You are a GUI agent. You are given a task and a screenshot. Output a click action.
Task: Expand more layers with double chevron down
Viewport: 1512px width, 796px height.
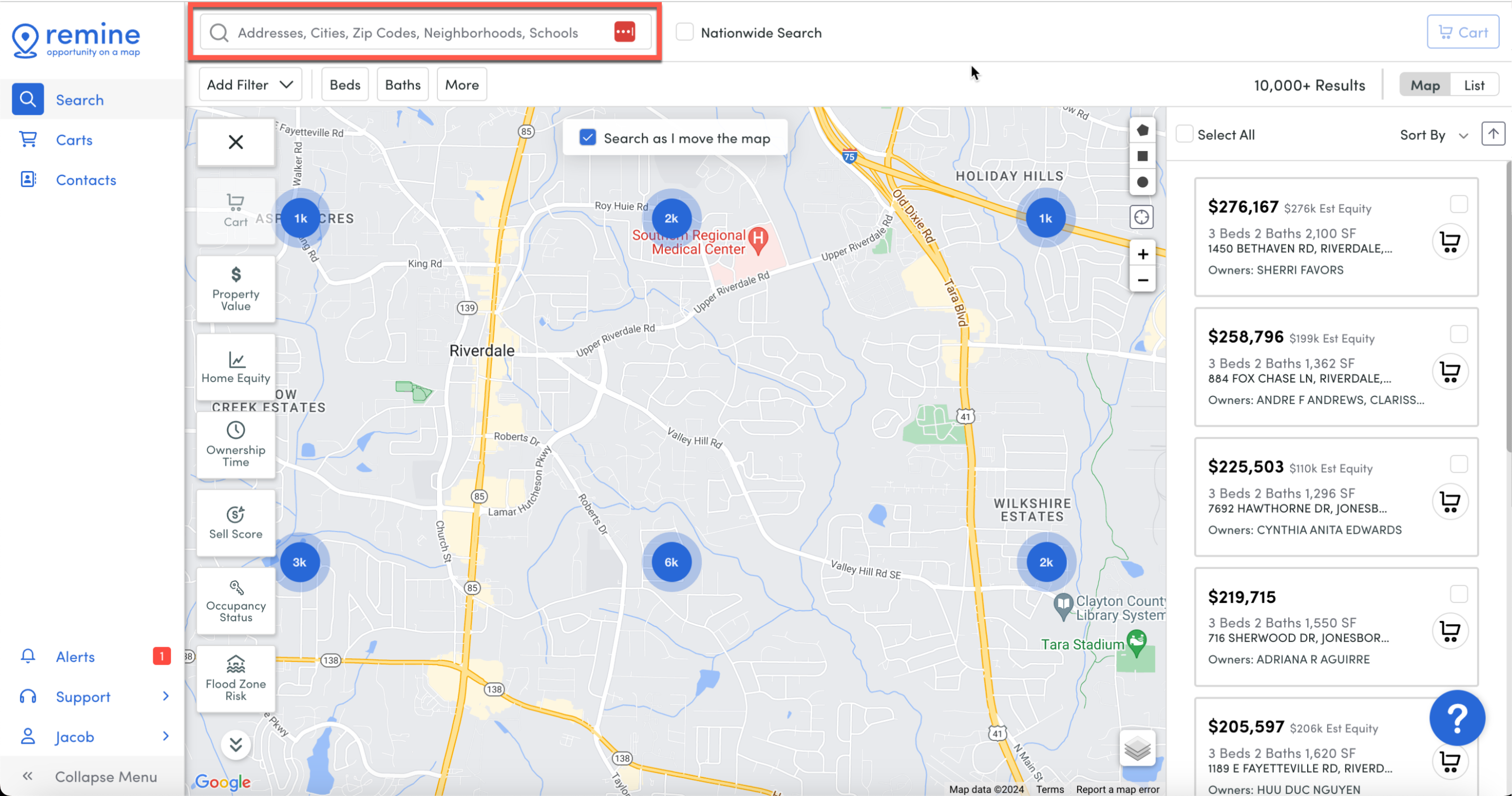coord(236,745)
